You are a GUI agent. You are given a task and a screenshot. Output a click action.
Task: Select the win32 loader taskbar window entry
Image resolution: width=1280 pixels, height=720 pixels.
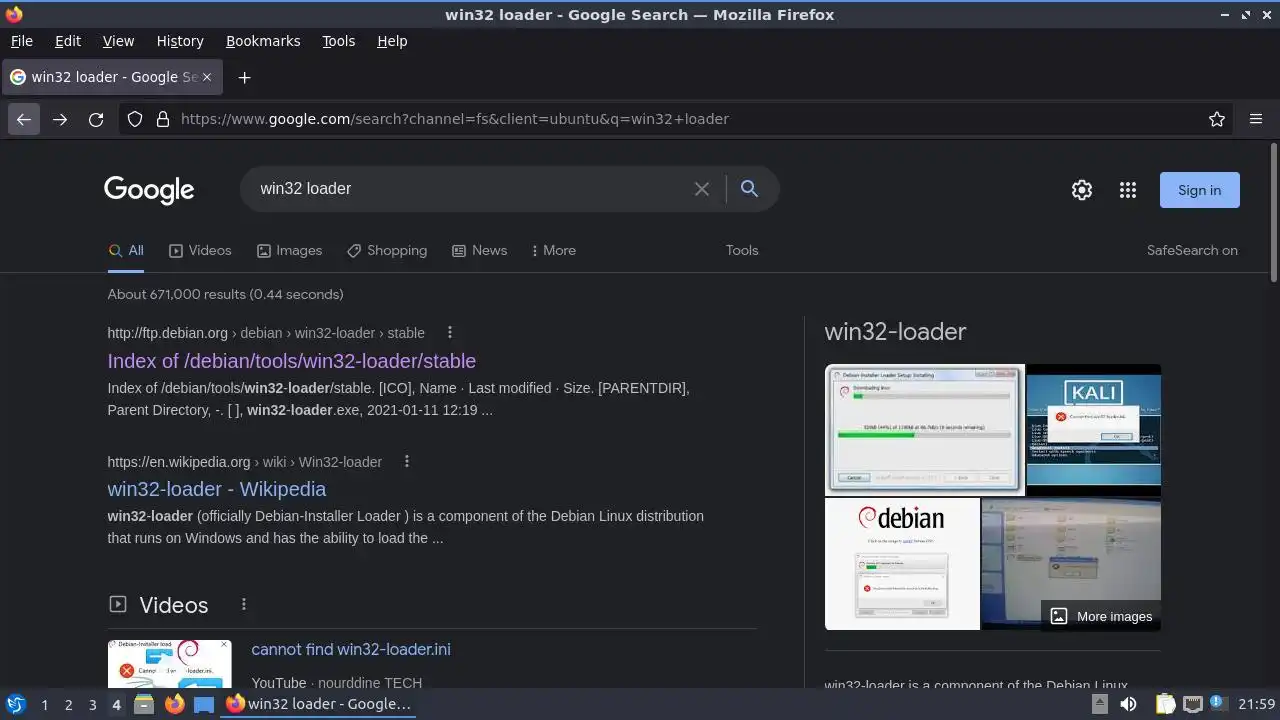click(319, 704)
